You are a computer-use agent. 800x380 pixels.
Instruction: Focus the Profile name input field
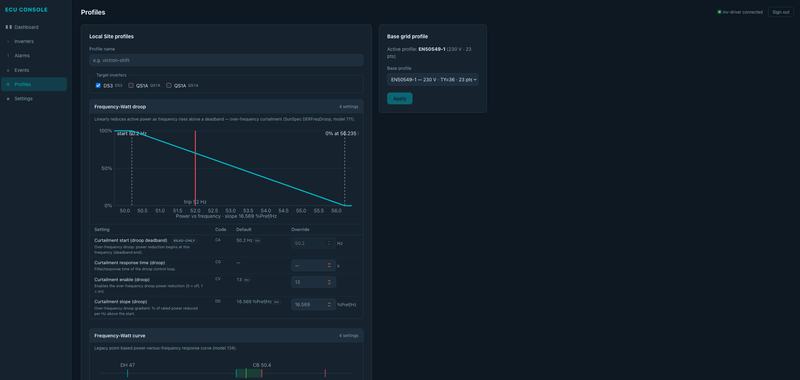(226, 60)
